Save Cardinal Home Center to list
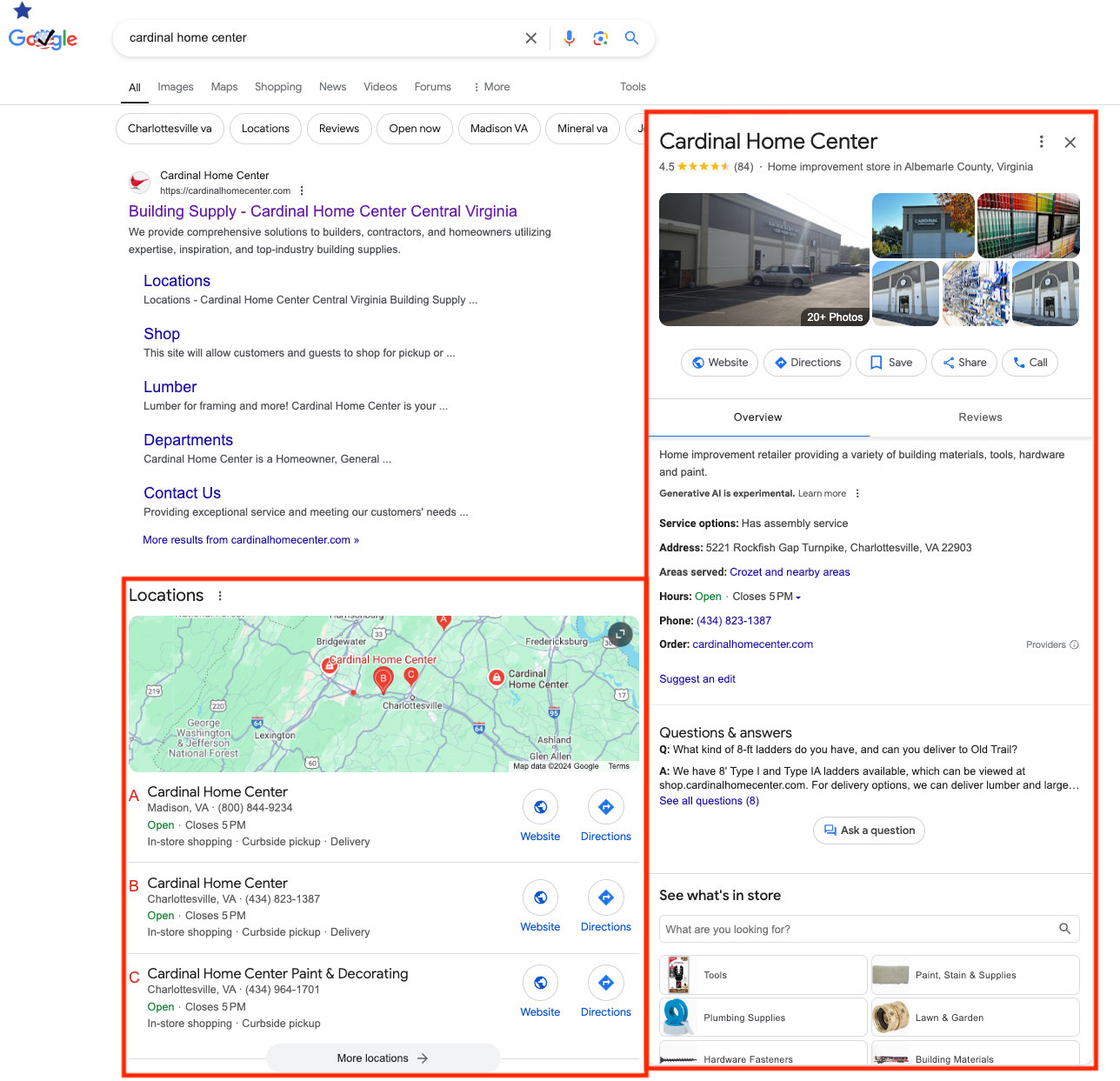This screenshot has height=1081, width=1120. (891, 363)
